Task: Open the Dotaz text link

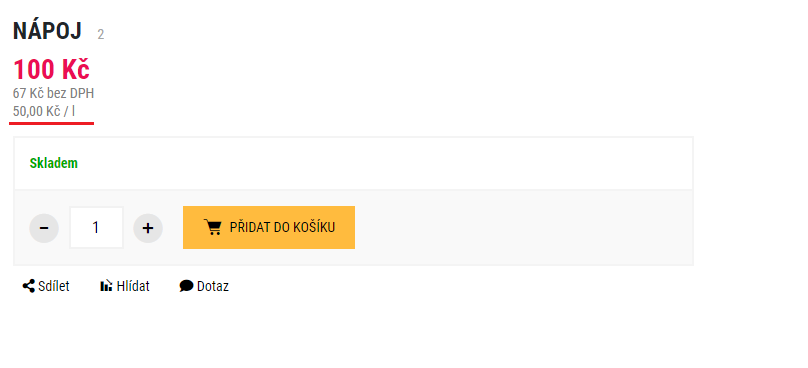Action: point(213,286)
